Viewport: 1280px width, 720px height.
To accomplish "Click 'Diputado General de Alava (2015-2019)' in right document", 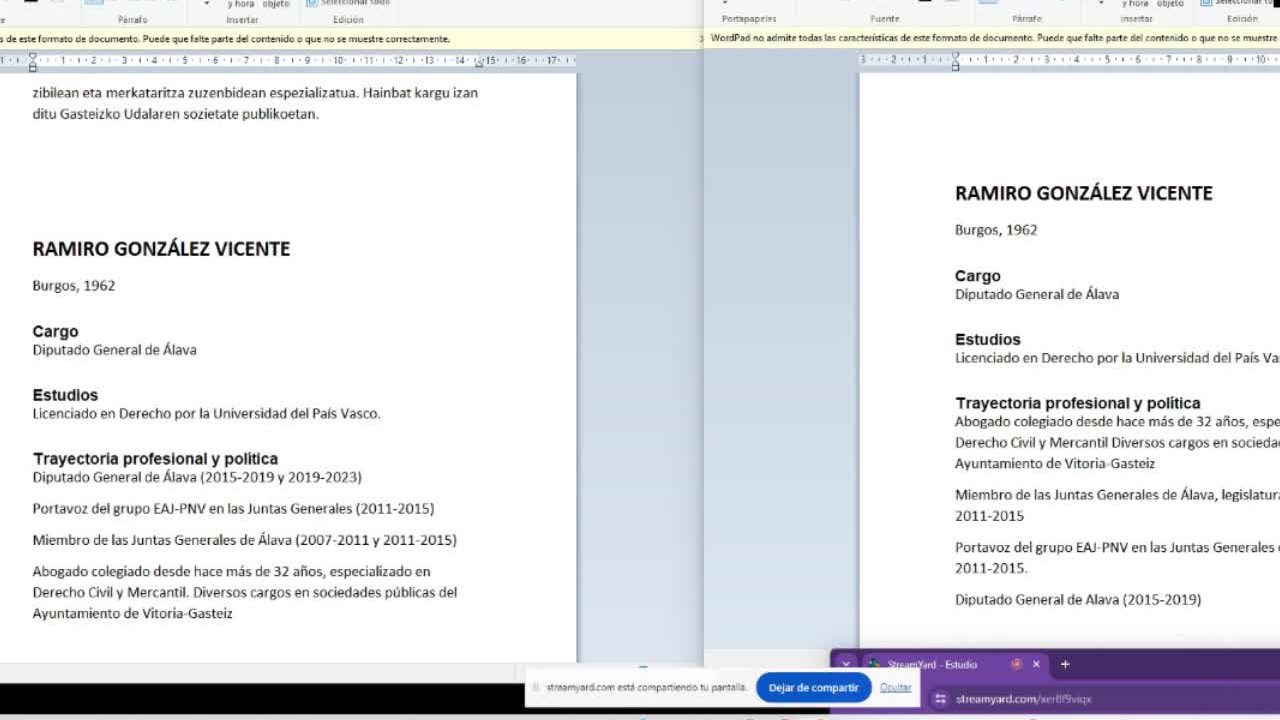I will (1078, 600).
